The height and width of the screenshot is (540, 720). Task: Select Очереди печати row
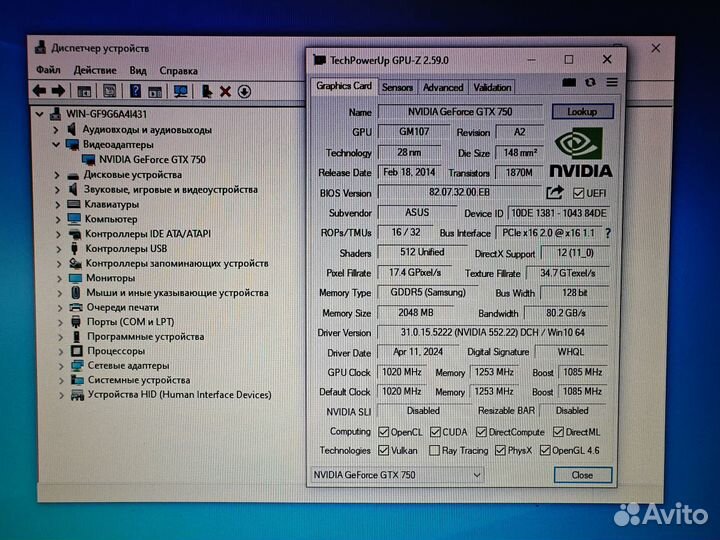pyautogui.click(x=123, y=307)
